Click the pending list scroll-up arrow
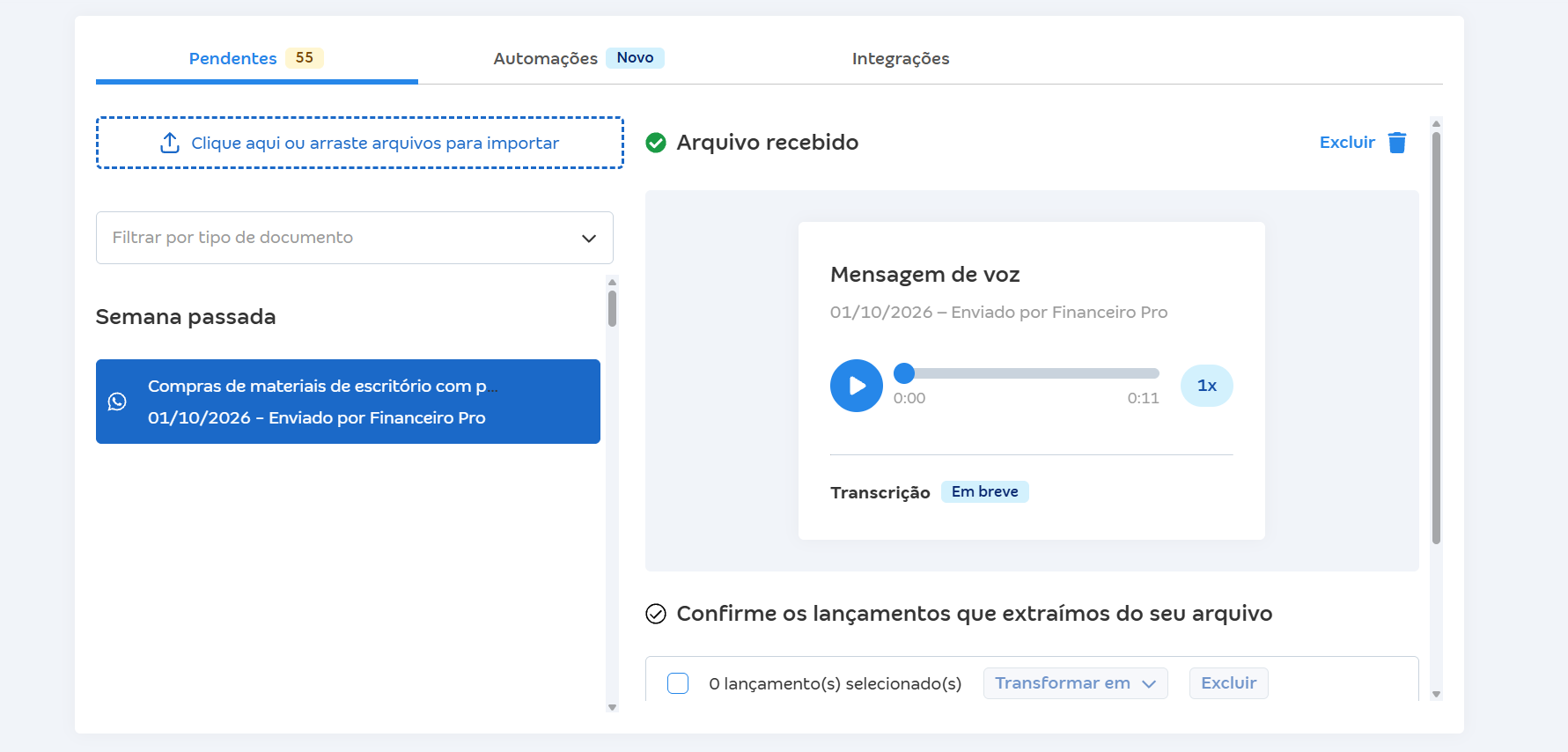This screenshot has height=752, width=1568. point(612,282)
